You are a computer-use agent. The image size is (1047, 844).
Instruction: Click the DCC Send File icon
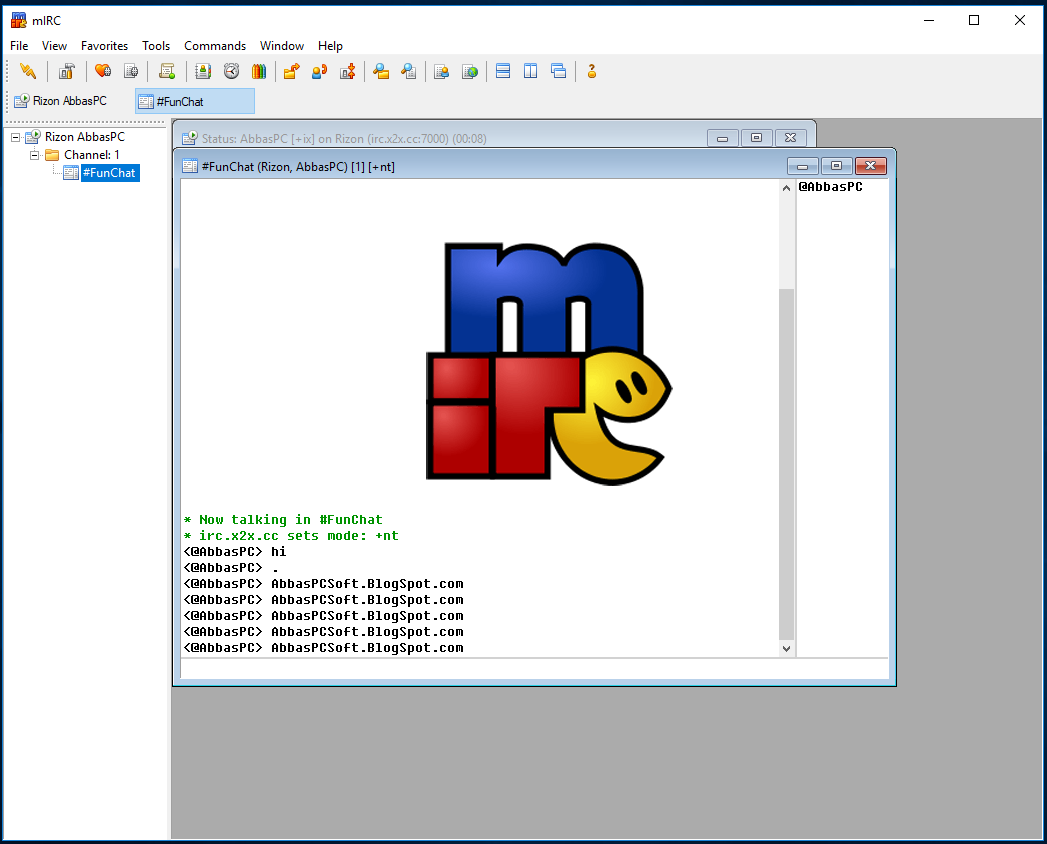292,71
